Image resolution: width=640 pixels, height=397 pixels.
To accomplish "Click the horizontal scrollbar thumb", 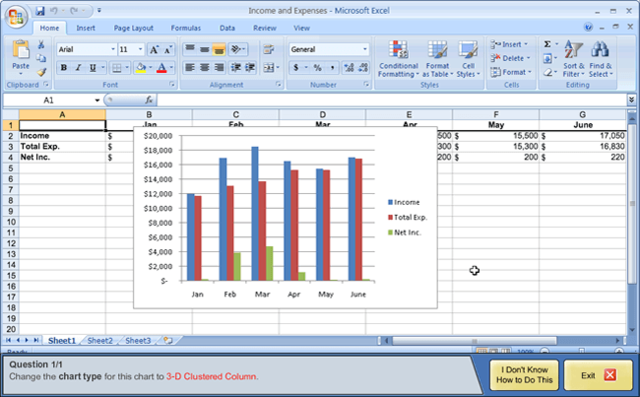I will (x=474, y=340).
